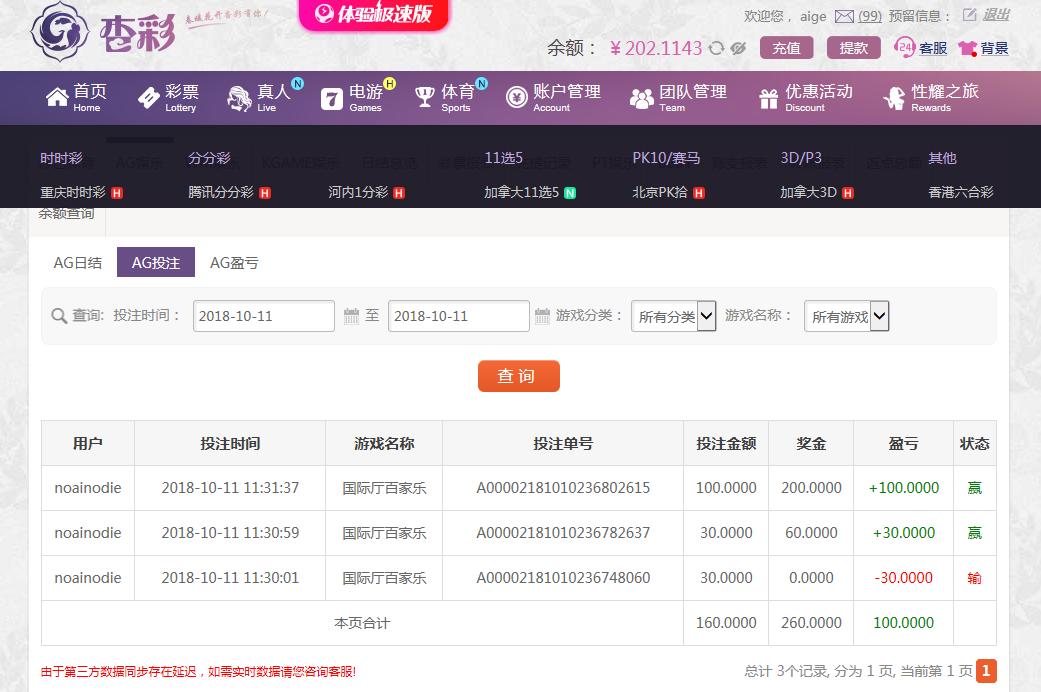The image size is (1041, 692).
Task: Open the 体验极速版 banner
Action: click(x=374, y=14)
